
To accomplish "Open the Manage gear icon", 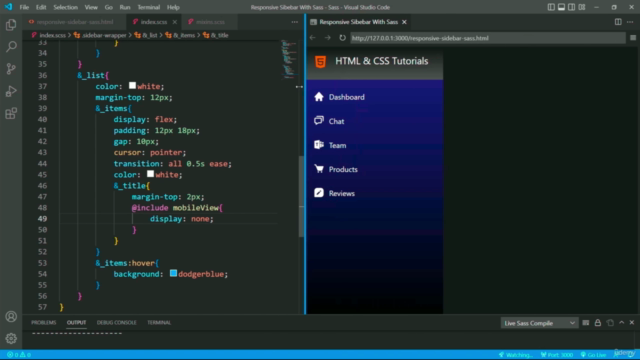I will click(x=11, y=338).
